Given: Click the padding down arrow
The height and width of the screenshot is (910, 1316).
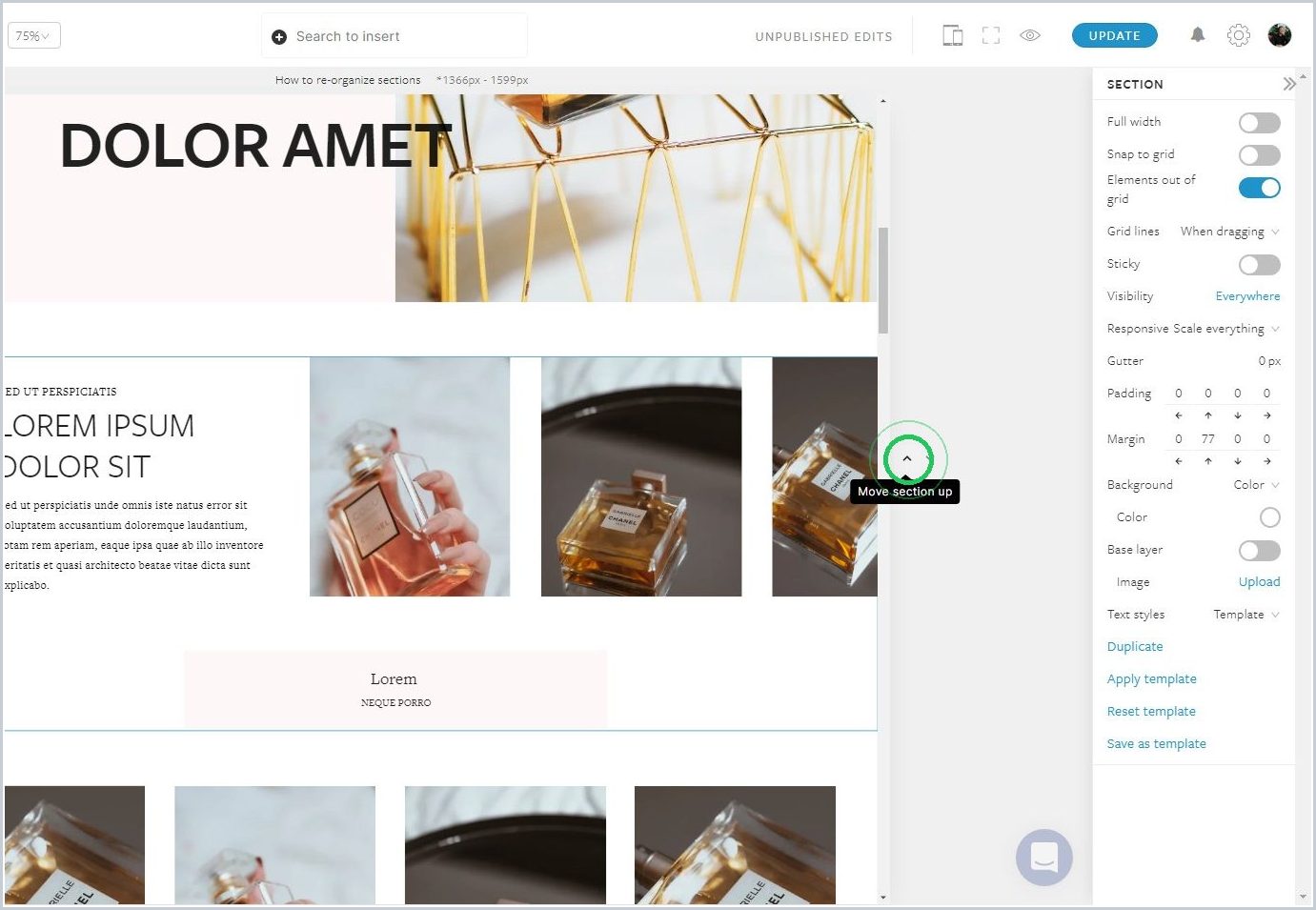Looking at the screenshot, I should point(1238,415).
